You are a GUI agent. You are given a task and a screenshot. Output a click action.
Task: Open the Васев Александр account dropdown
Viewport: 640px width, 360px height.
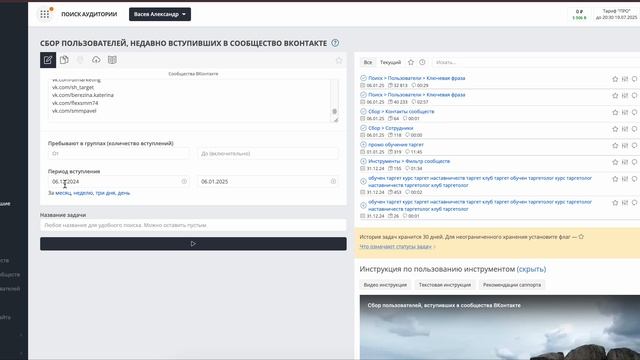[160, 14]
